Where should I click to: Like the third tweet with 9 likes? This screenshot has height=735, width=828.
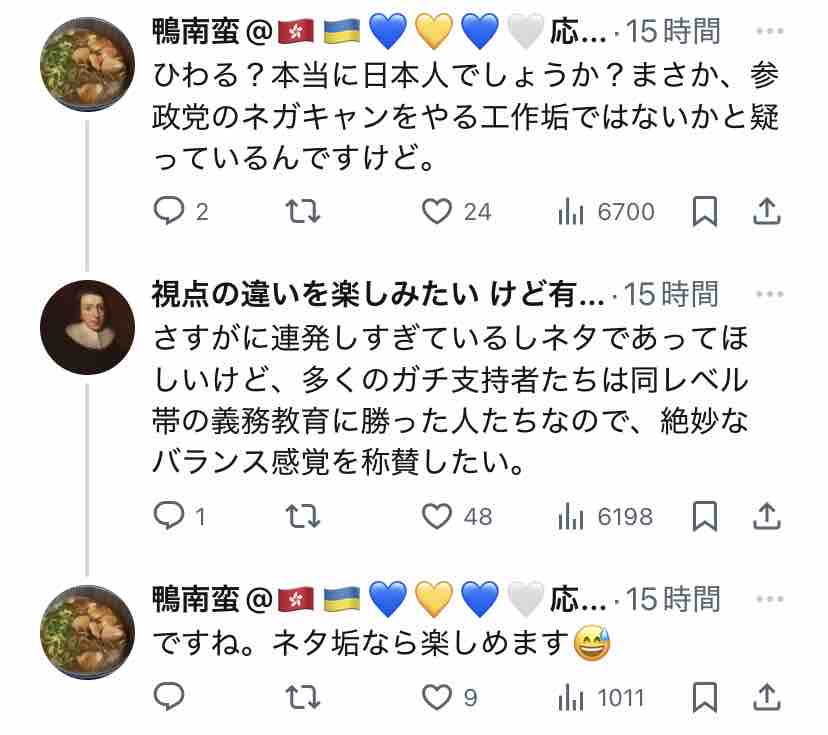(449, 697)
